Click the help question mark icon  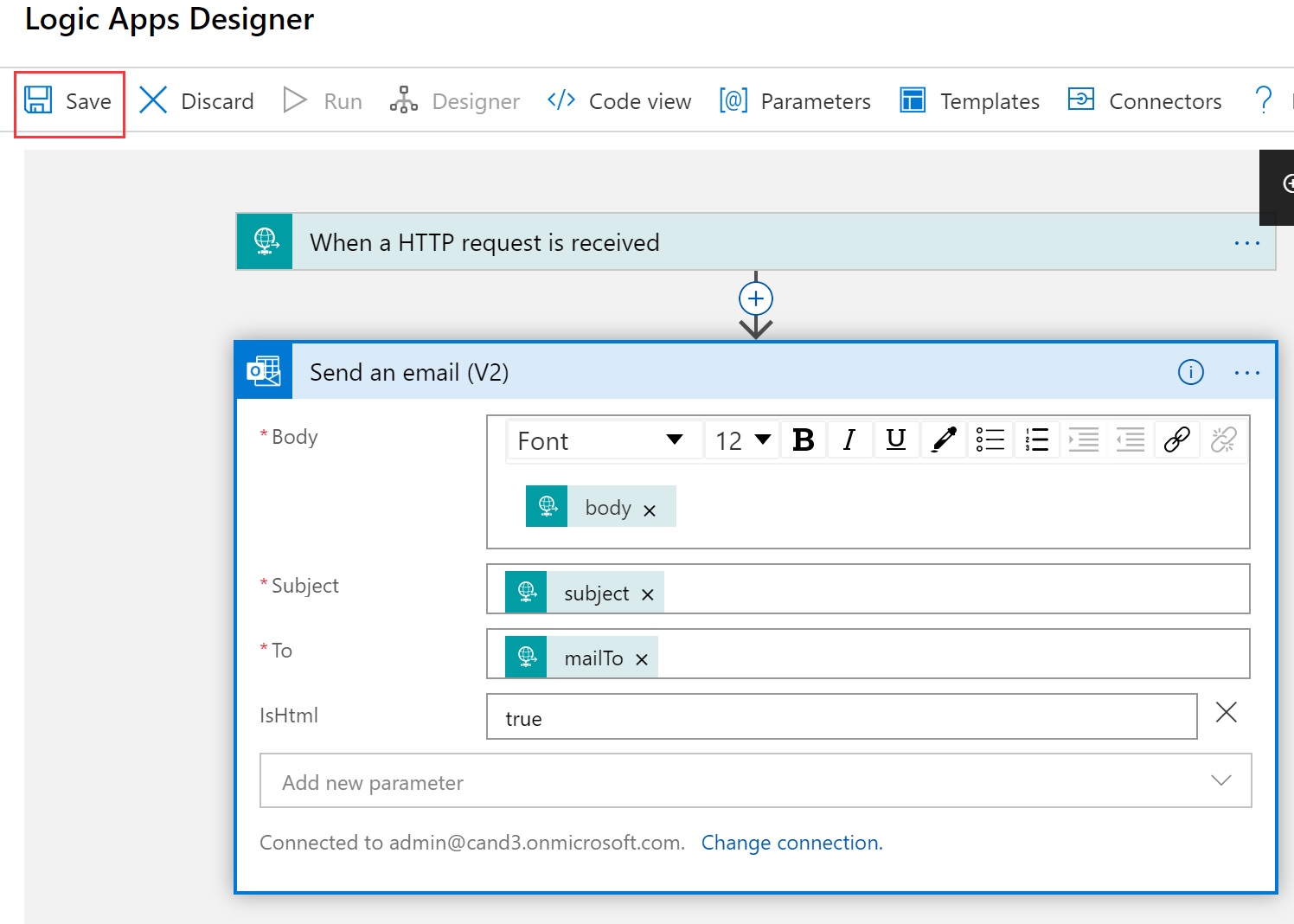tap(1263, 100)
